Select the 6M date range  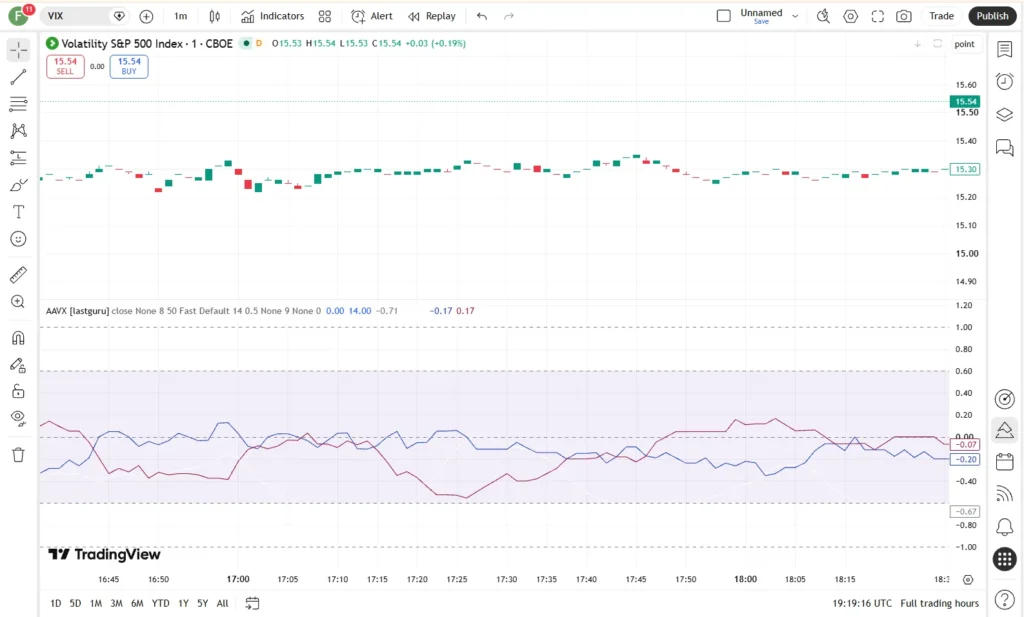tap(137, 603)
